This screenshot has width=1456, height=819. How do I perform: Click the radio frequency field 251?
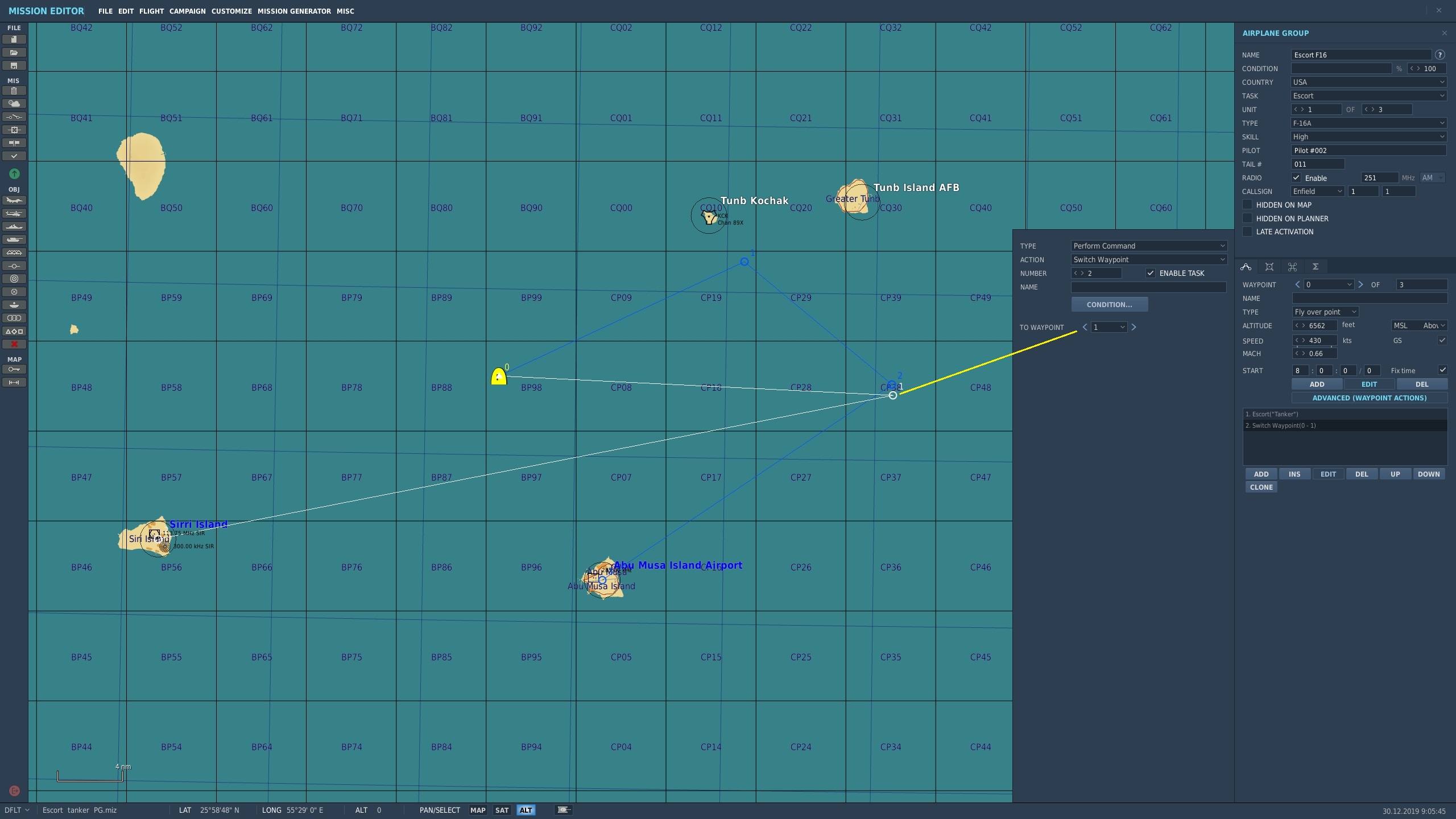coord(1379,177)
